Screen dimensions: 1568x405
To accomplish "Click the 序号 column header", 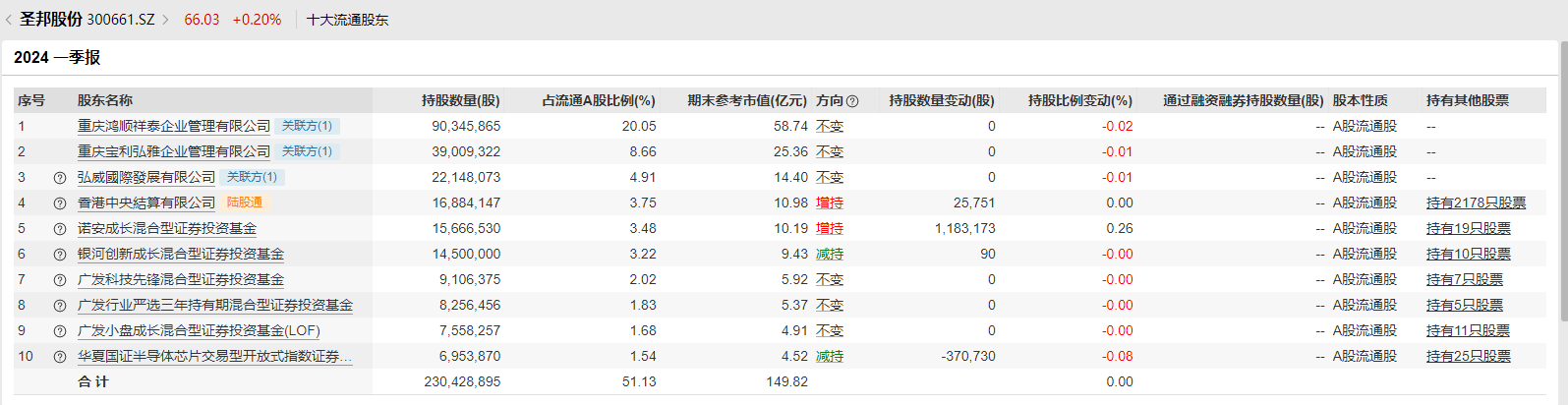I will 31,100.
